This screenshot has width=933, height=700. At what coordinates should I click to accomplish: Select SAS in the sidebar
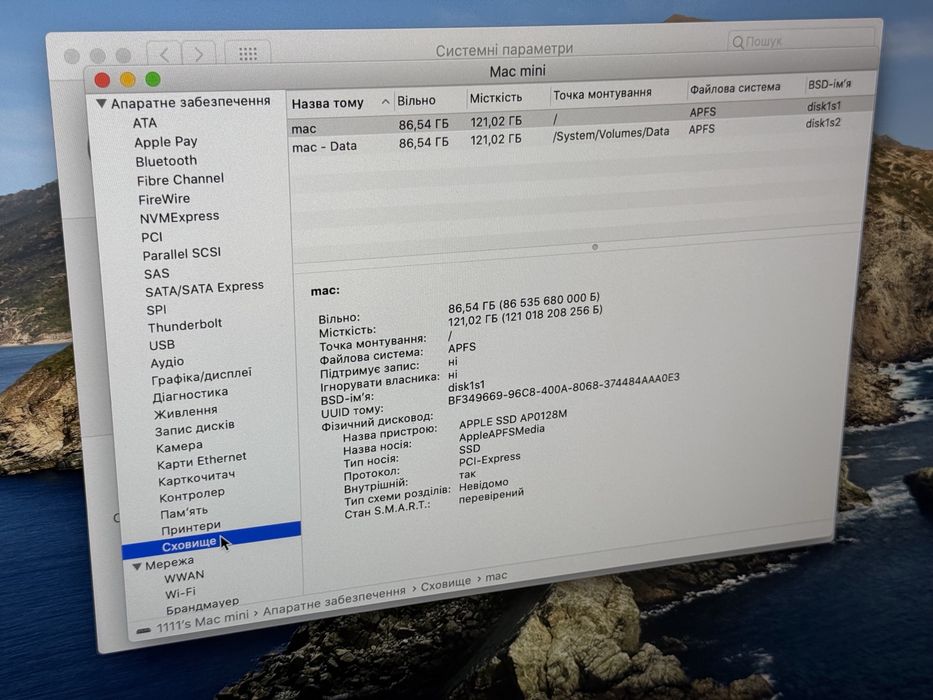156,274
